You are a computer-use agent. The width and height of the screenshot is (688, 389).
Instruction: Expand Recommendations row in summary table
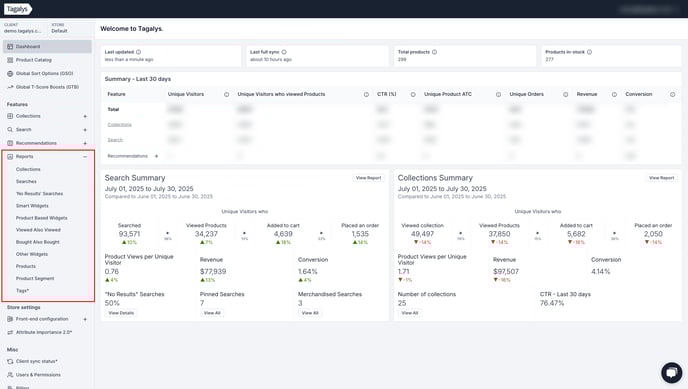(156, 156)
